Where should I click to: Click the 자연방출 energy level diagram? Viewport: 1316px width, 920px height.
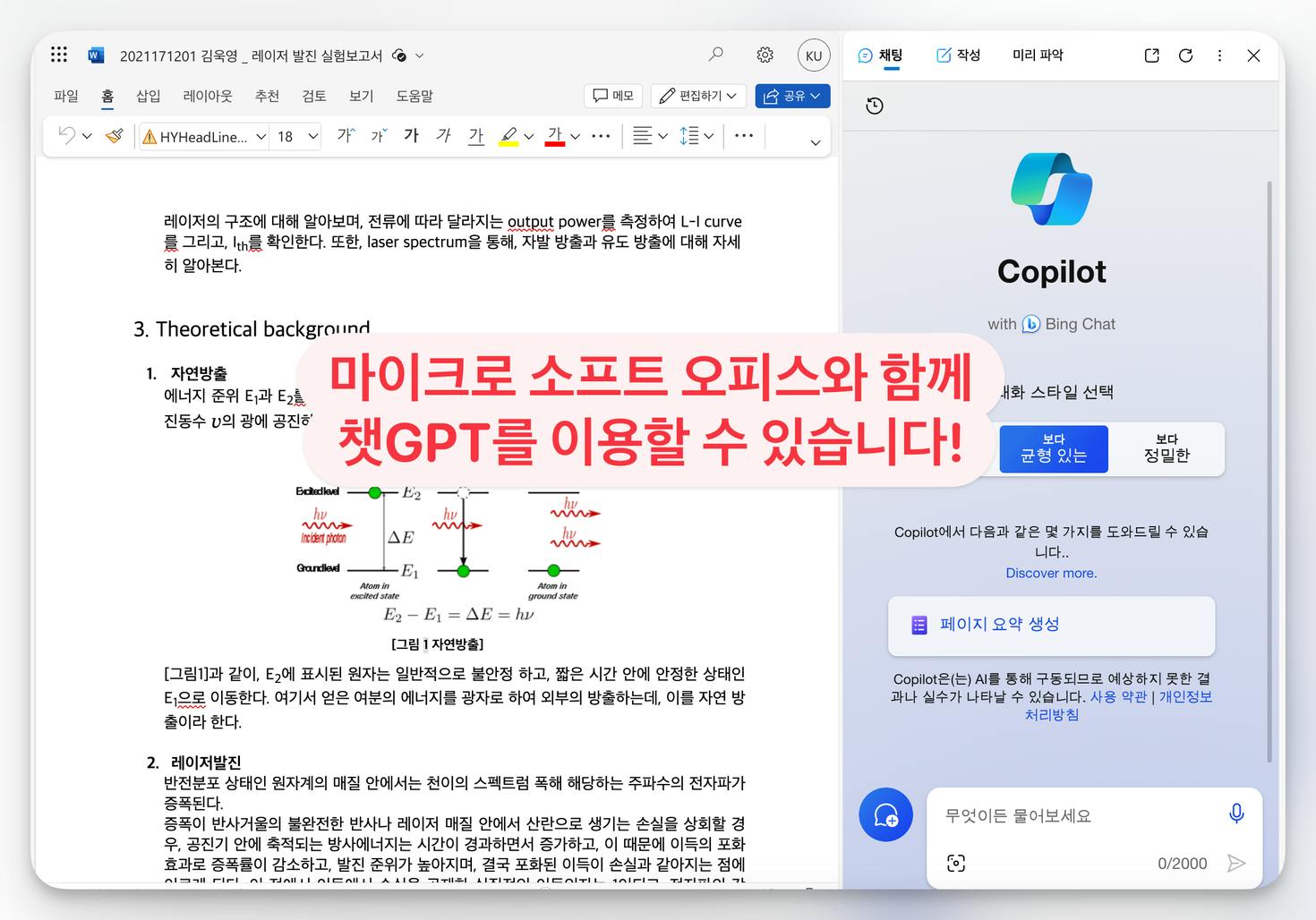pyautogui.click(x=450, y=555)
